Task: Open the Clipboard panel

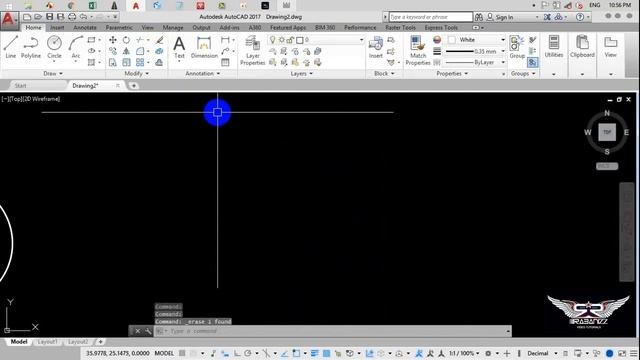Action: tap(582, 47)
